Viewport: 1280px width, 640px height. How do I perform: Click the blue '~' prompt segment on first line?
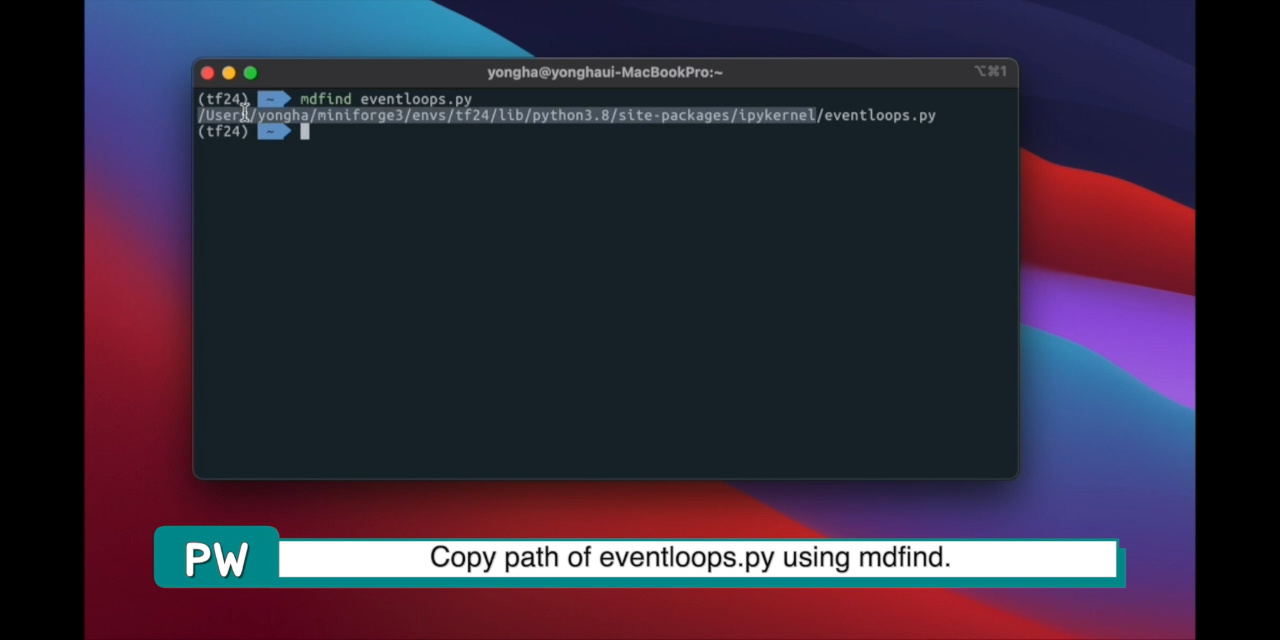(x=272, y=99)
